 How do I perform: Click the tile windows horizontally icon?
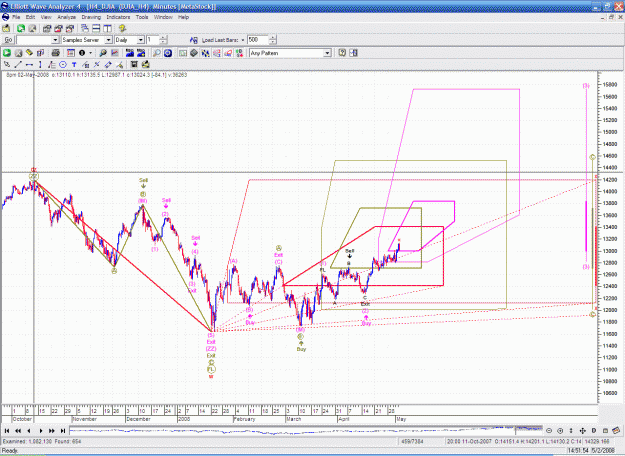(96, 28)
